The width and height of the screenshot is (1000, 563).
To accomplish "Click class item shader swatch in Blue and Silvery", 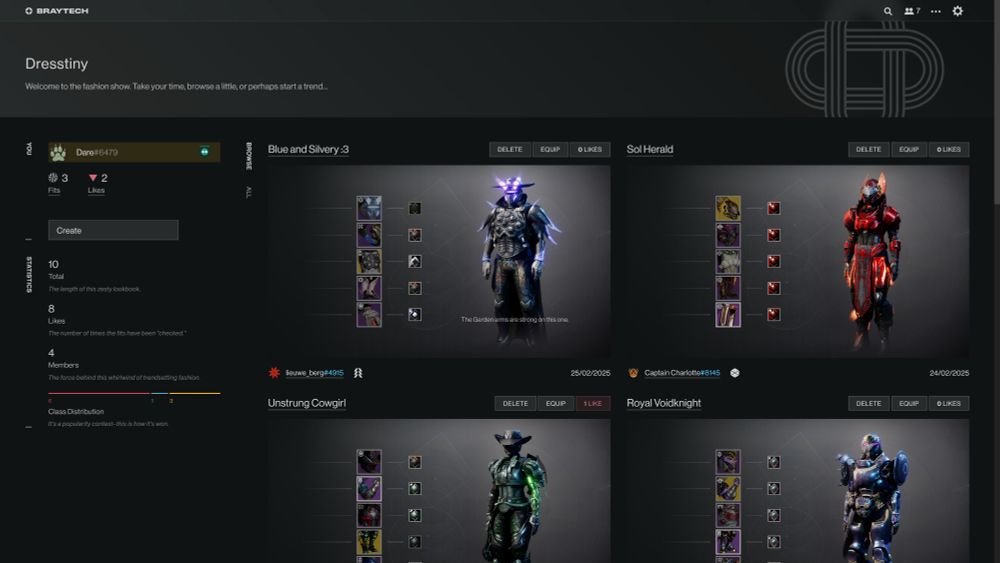I will tap(415, 314).
